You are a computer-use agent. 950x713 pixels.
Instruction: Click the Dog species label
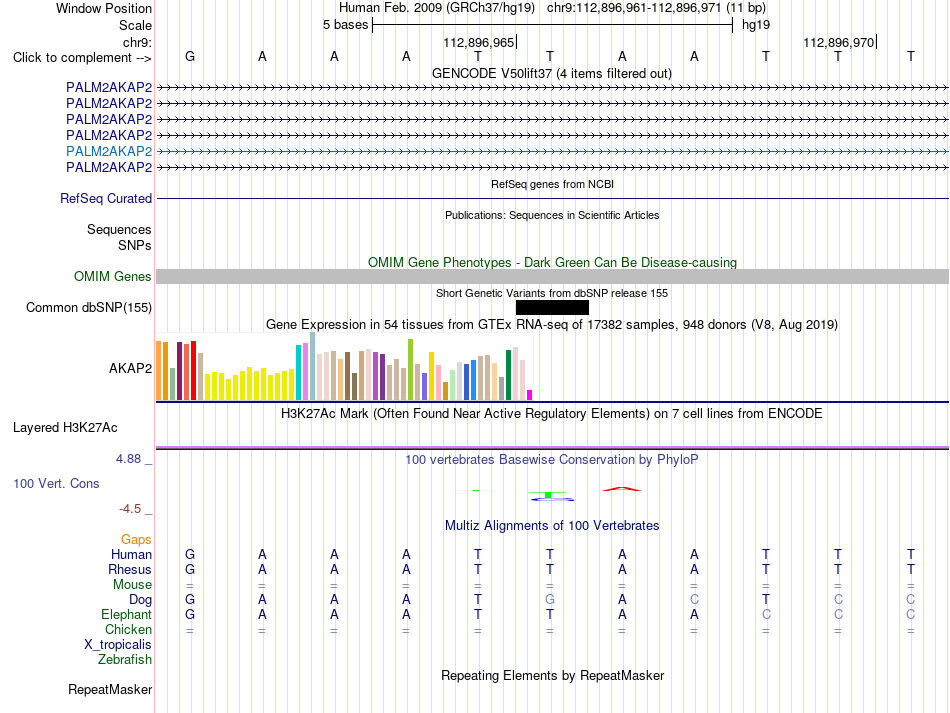click(x=140, y=600)
